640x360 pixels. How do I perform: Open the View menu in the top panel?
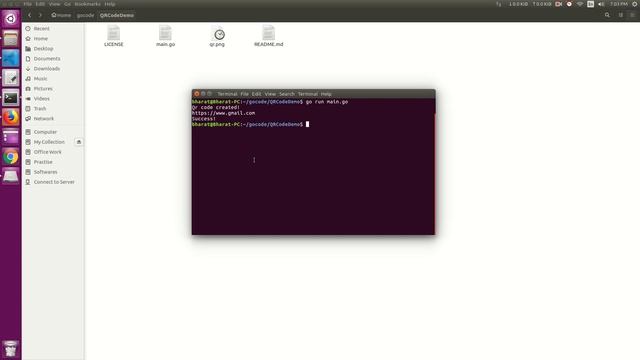click(54, 4)
